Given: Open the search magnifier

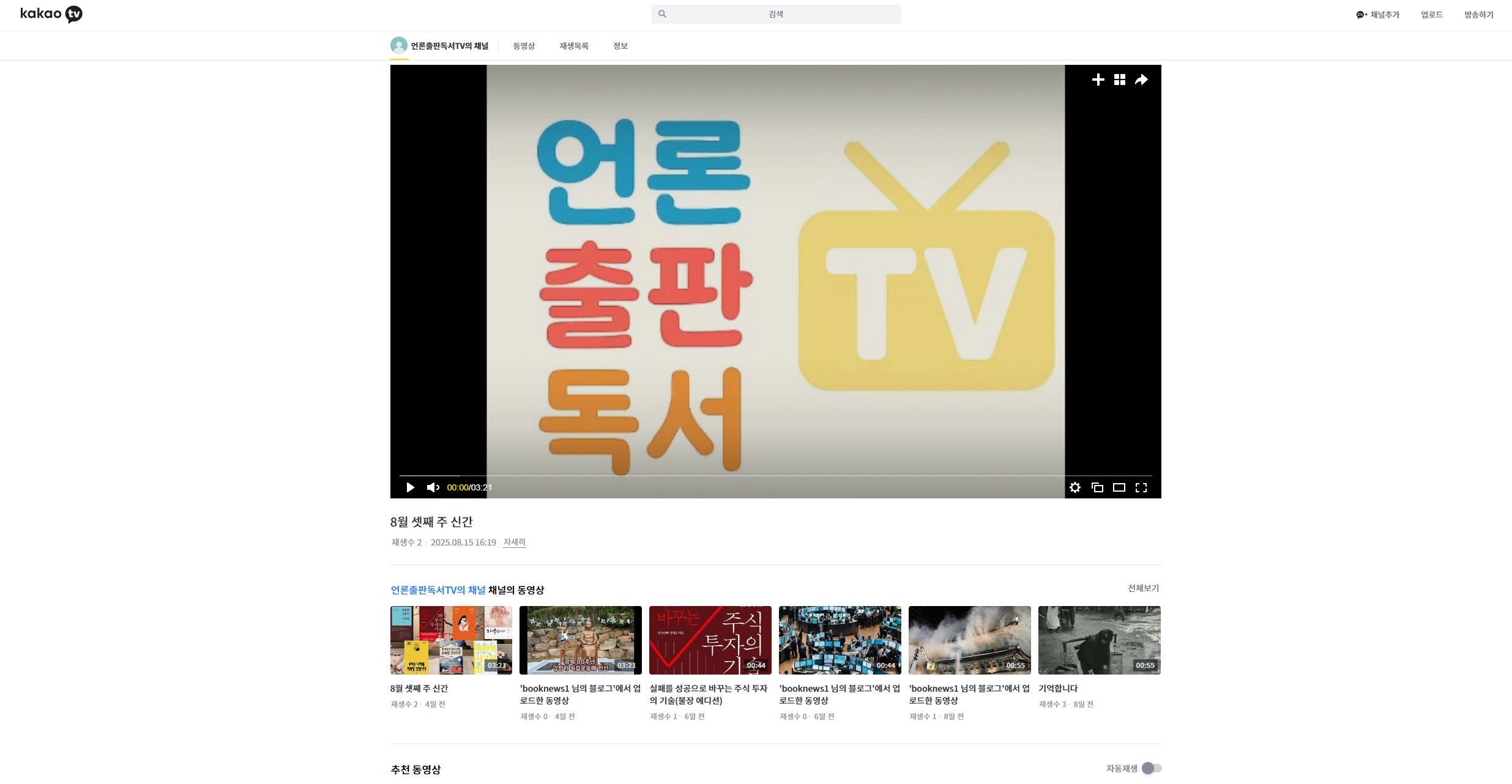Looking at the screenshot, I should [663, 13].
